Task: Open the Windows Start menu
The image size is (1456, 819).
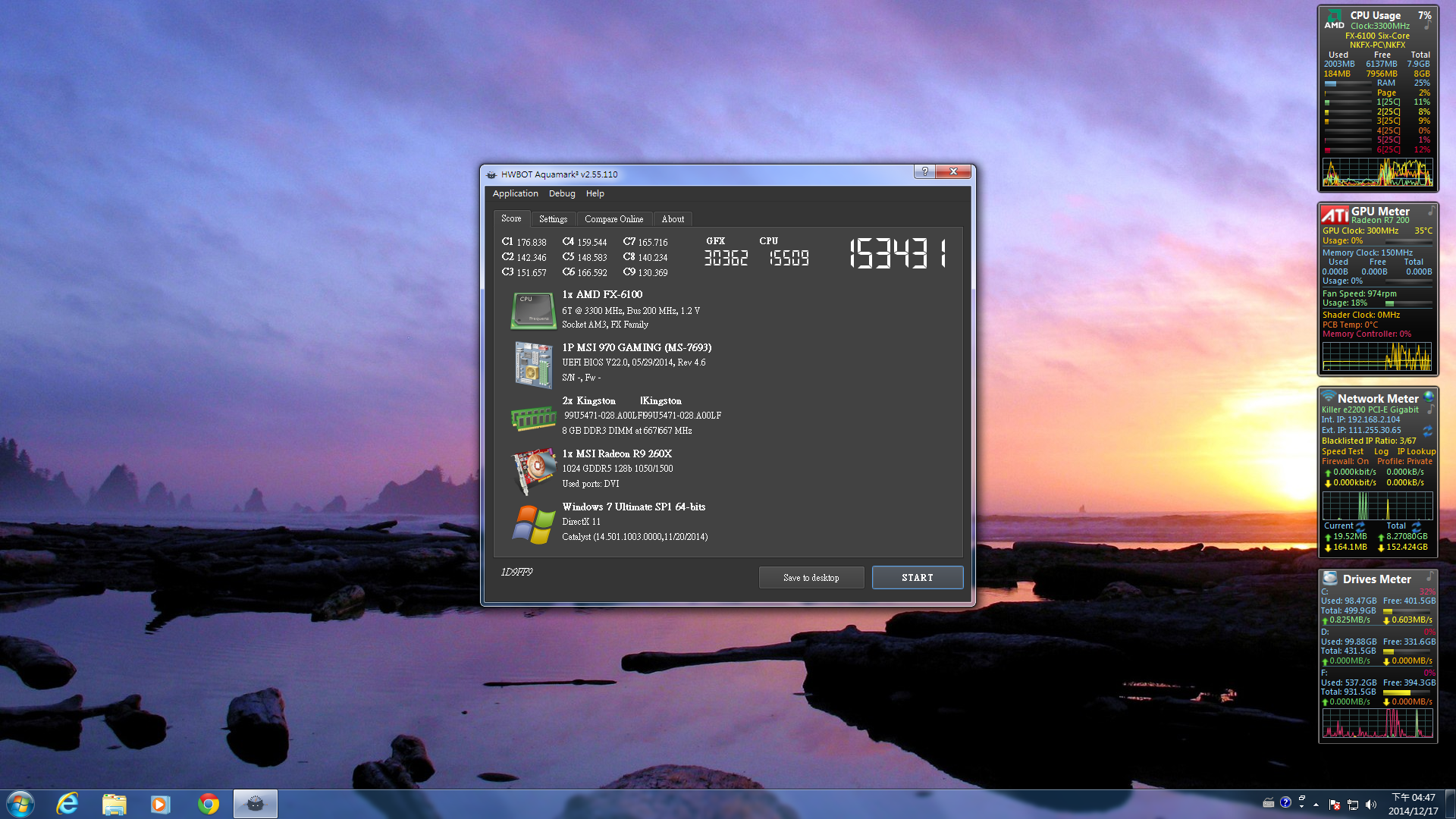Action: tap(20, 804)
